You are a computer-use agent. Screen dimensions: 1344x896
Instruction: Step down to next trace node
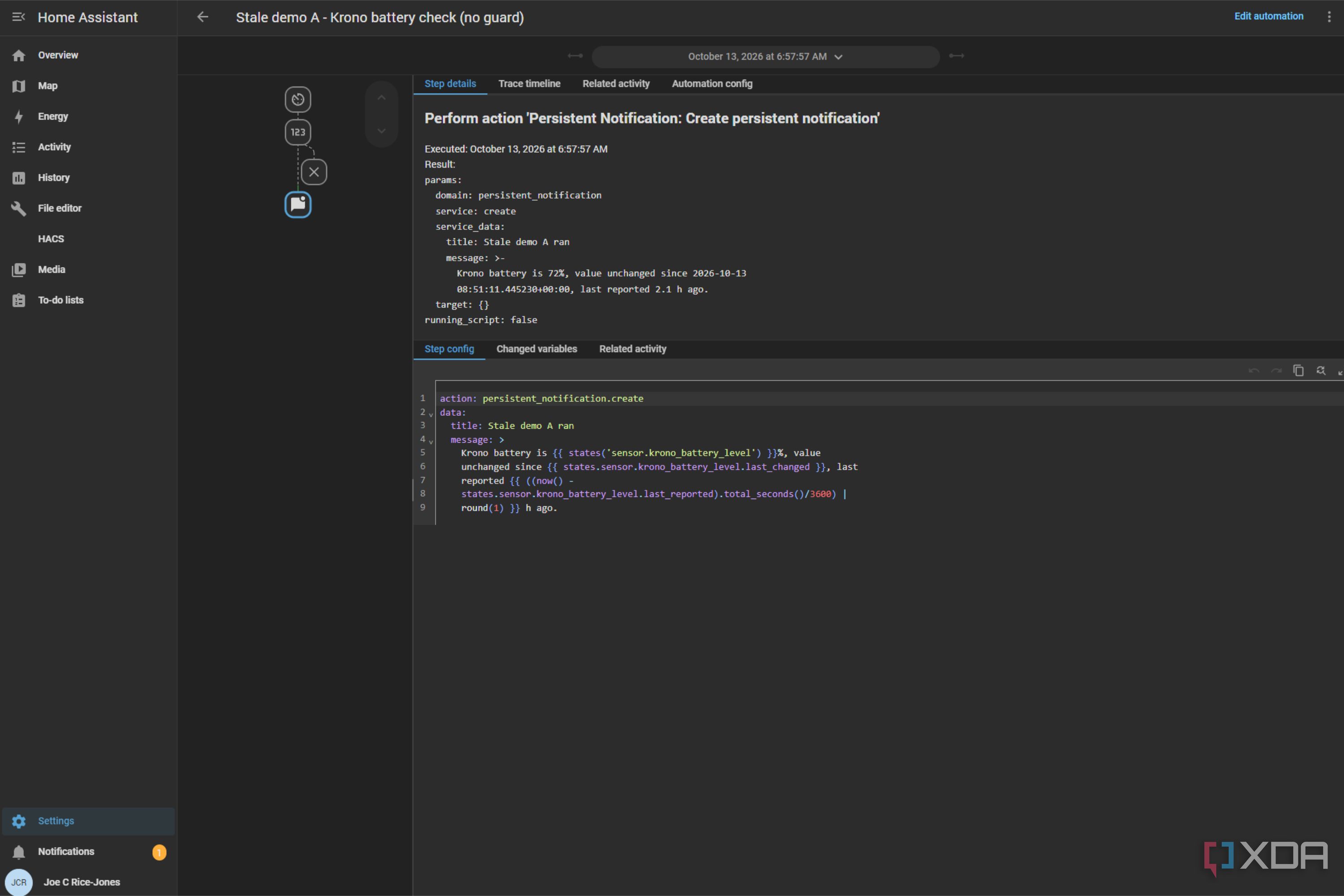pyautogui.click(x=381, y=131)
